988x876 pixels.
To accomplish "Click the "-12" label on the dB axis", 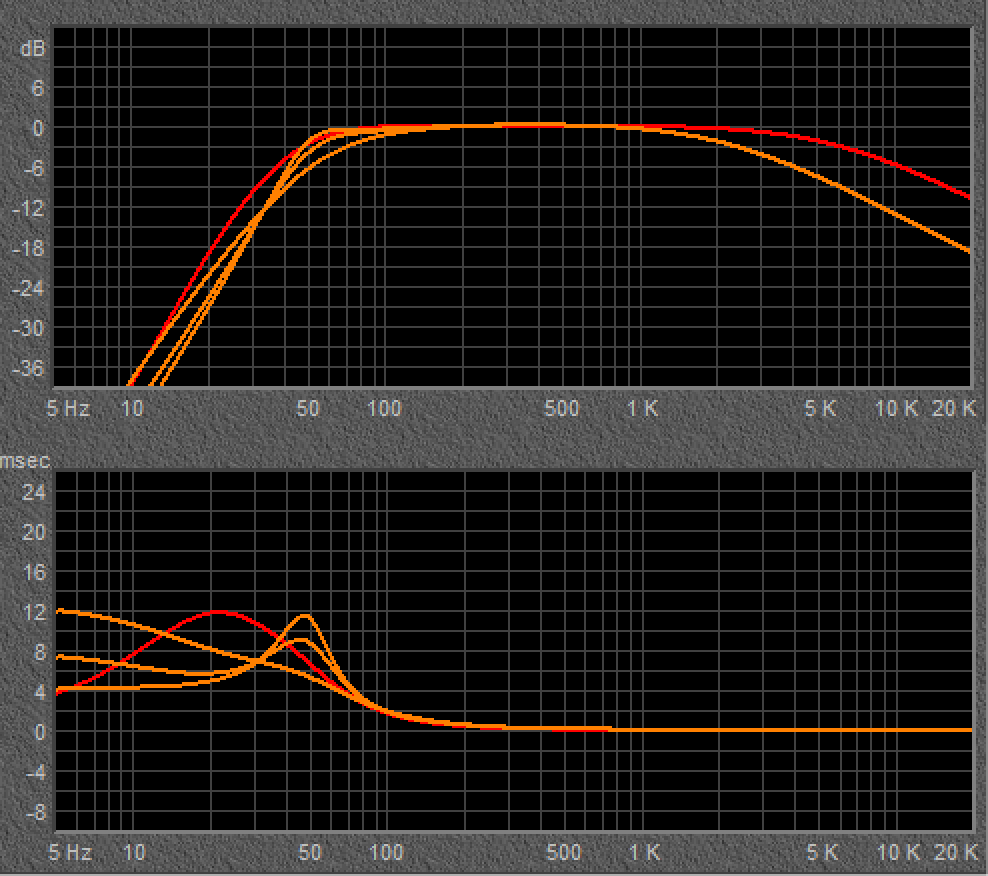I will (x=28, y=209).
